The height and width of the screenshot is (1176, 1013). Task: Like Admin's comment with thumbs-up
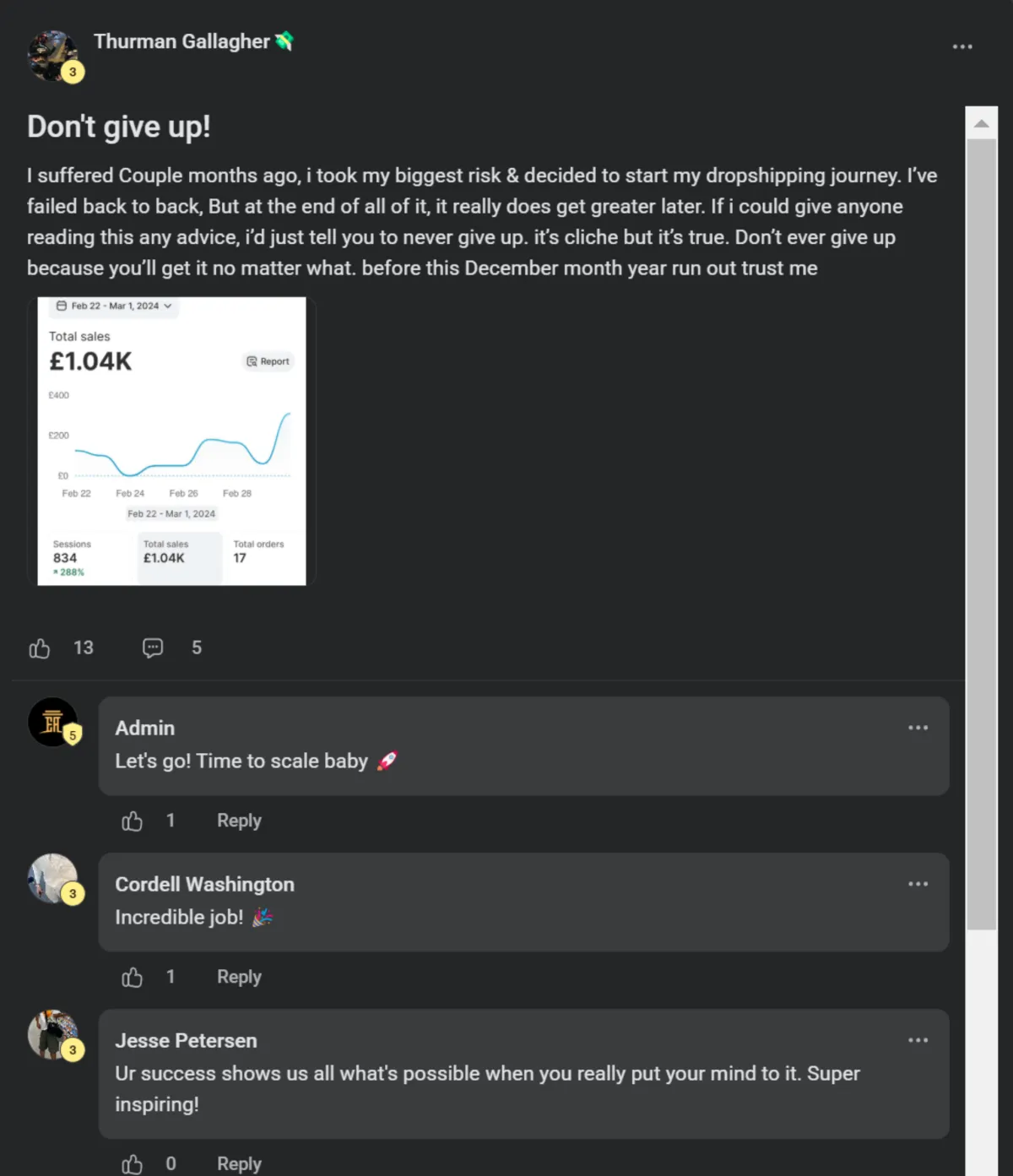point(133,821)
